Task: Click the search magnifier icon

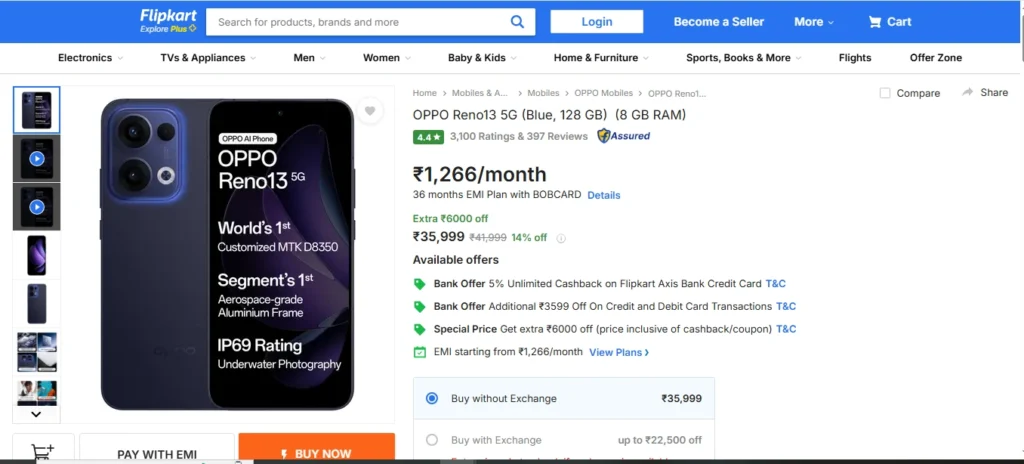Action: point(517,22)
